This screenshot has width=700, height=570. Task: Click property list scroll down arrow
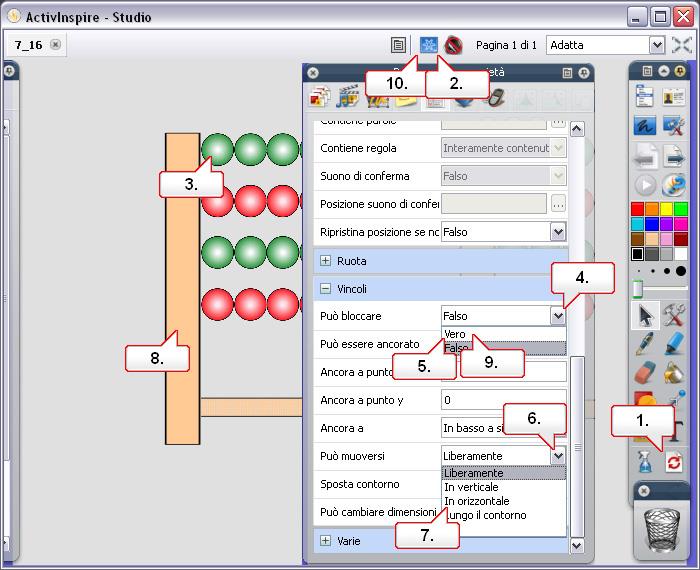576,545
